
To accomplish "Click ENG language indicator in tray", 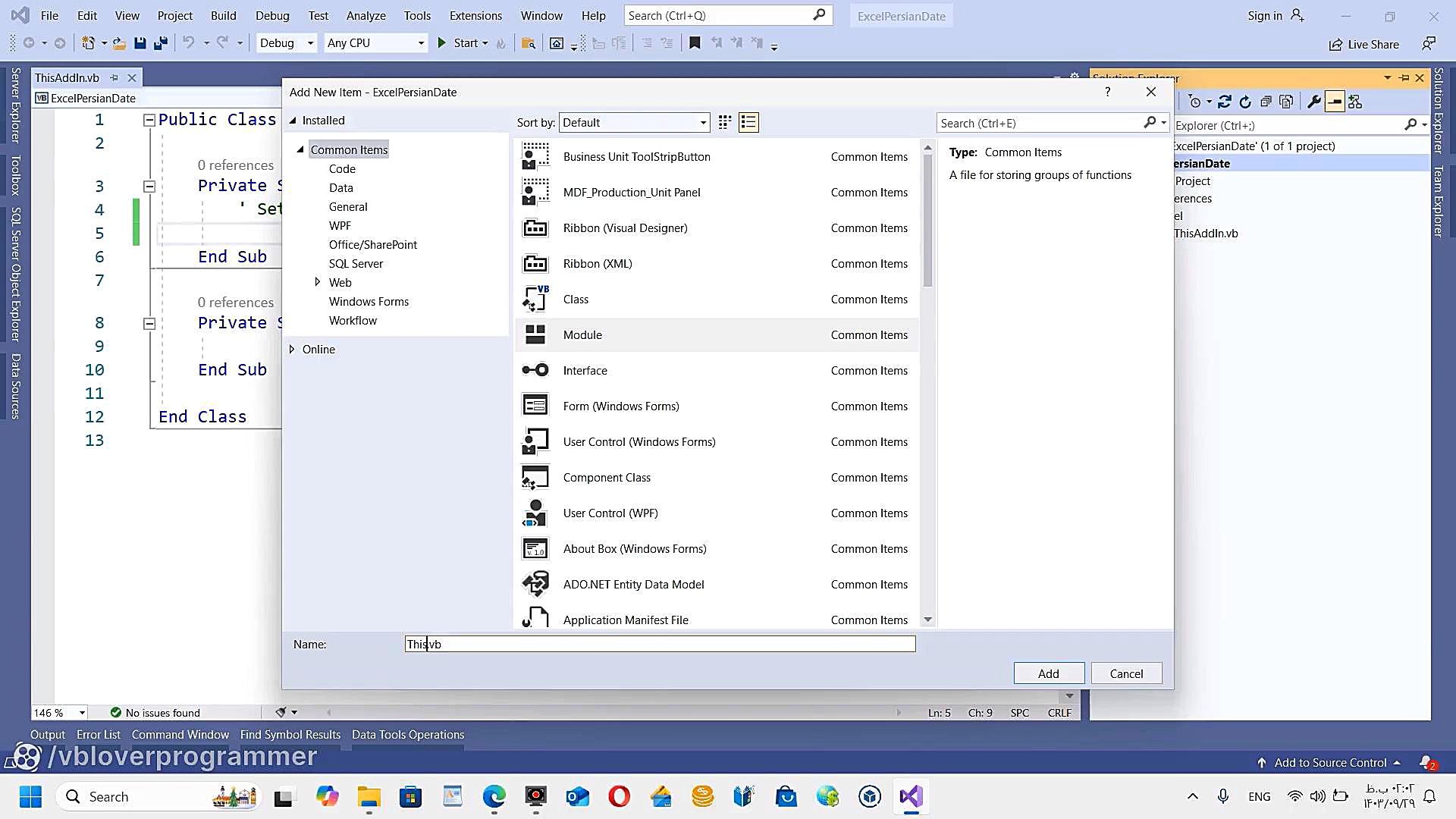I will tap(1259, 796).
